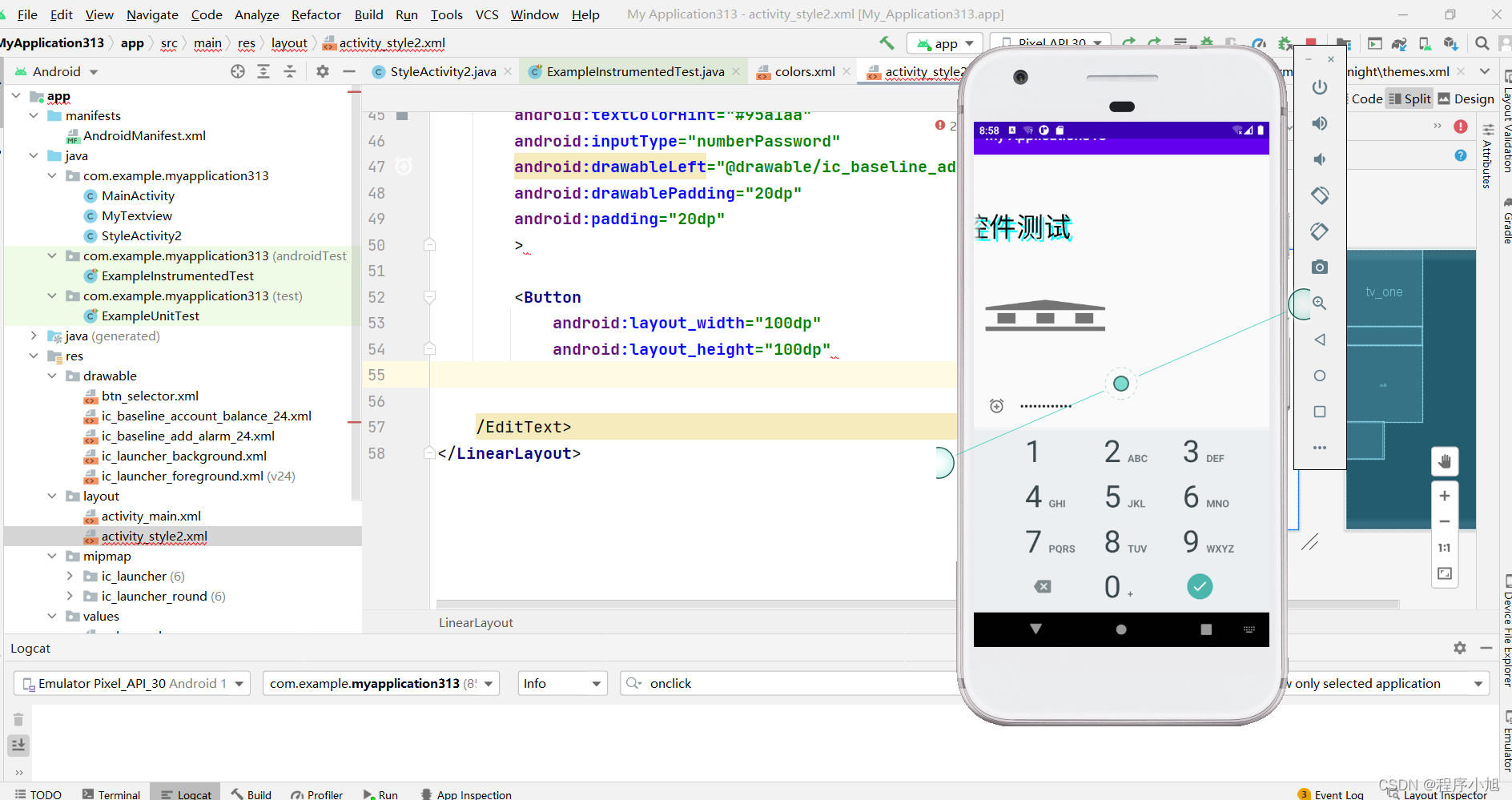The height and width of the screenshot is (800, 1512).
Task: Select opened file target icon in project panel
Action: [238, 71]
